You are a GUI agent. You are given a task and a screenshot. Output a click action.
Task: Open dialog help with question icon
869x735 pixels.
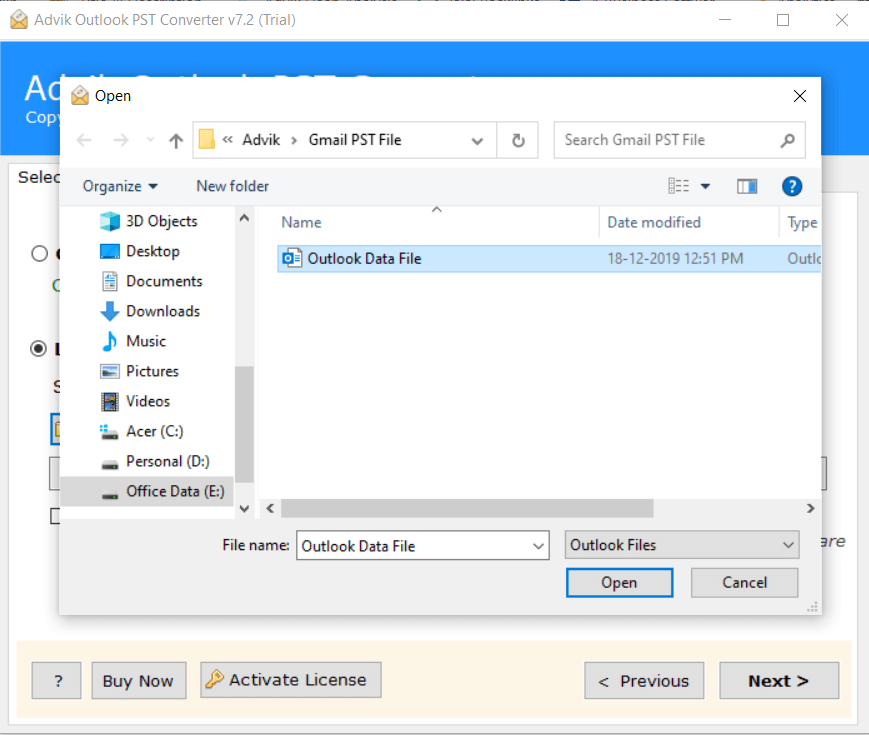[x=791, y=186]
